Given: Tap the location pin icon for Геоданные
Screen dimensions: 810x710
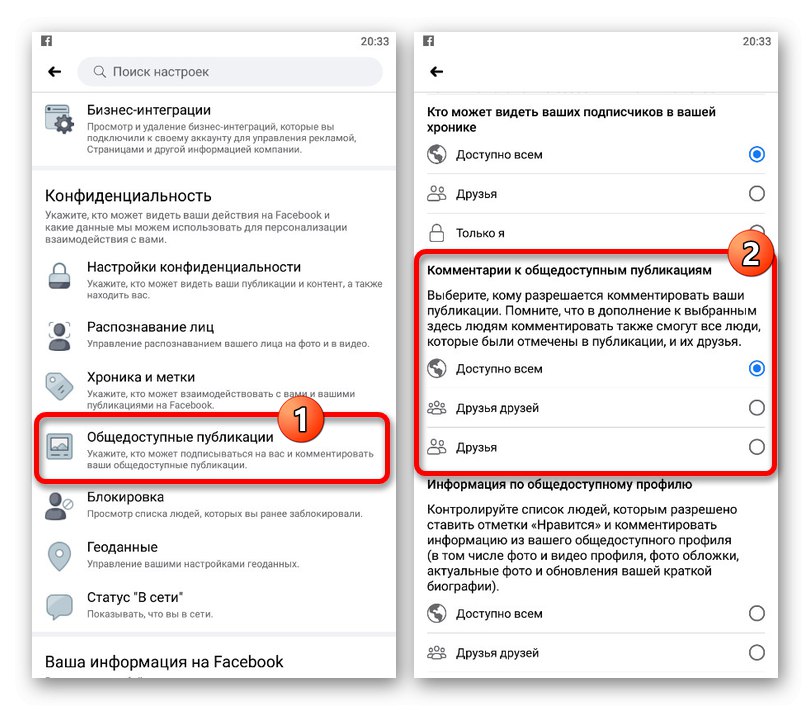Looking at the screenshot, I should click(59, 556).
